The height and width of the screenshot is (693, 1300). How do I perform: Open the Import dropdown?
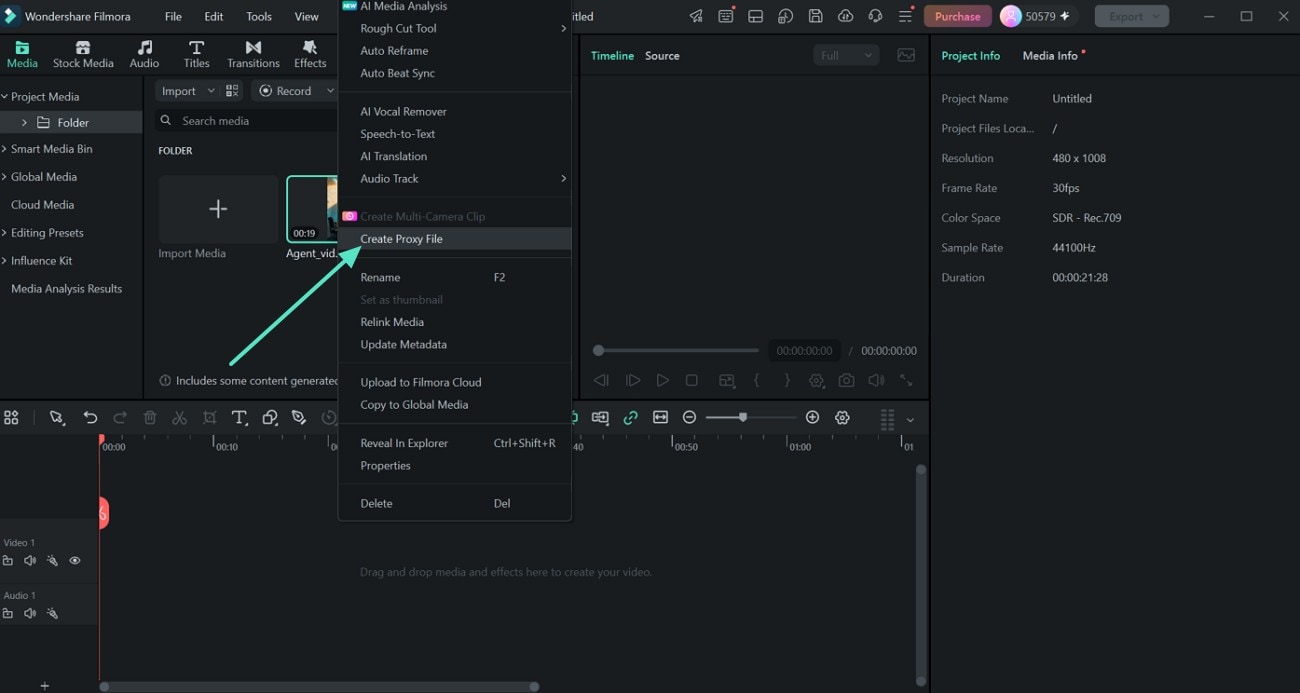pos(188,91)
